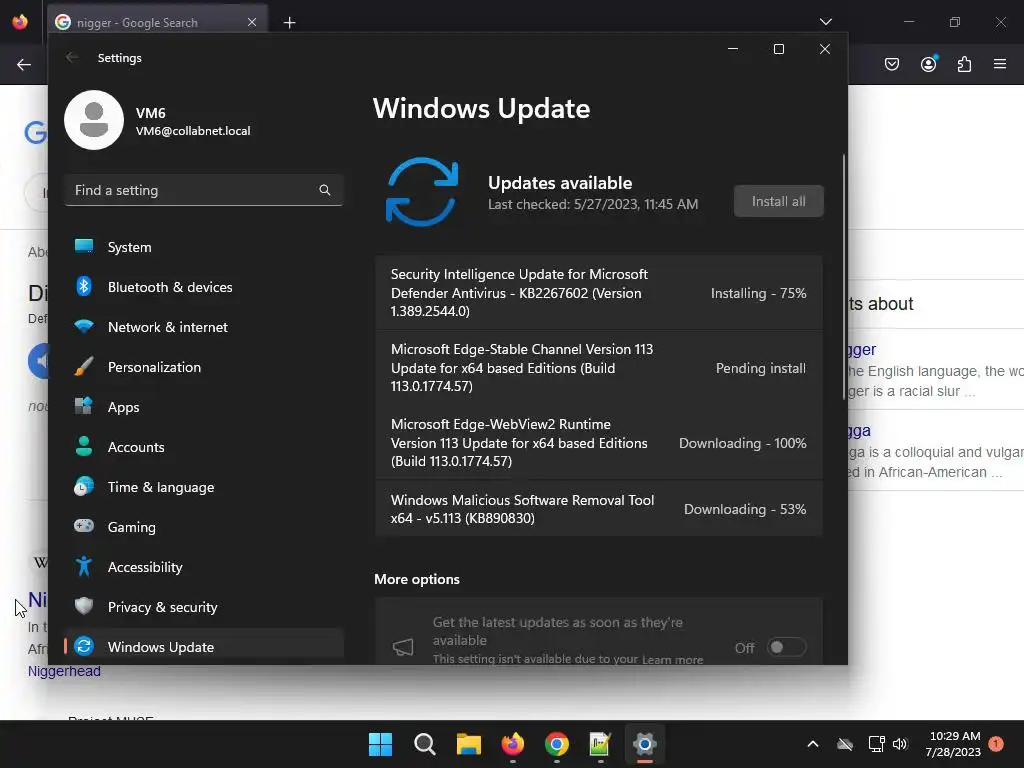Go to Network & internet settings
1024x768 pixels.
(204, 327)
